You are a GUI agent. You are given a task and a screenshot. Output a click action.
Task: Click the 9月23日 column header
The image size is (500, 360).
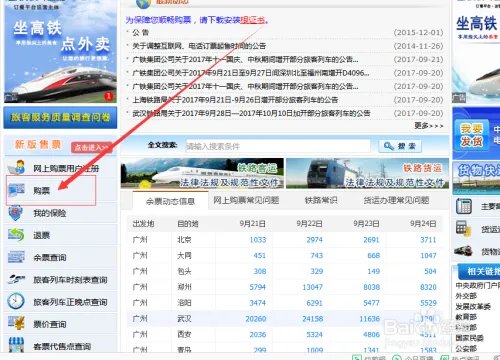pos(366,224)
